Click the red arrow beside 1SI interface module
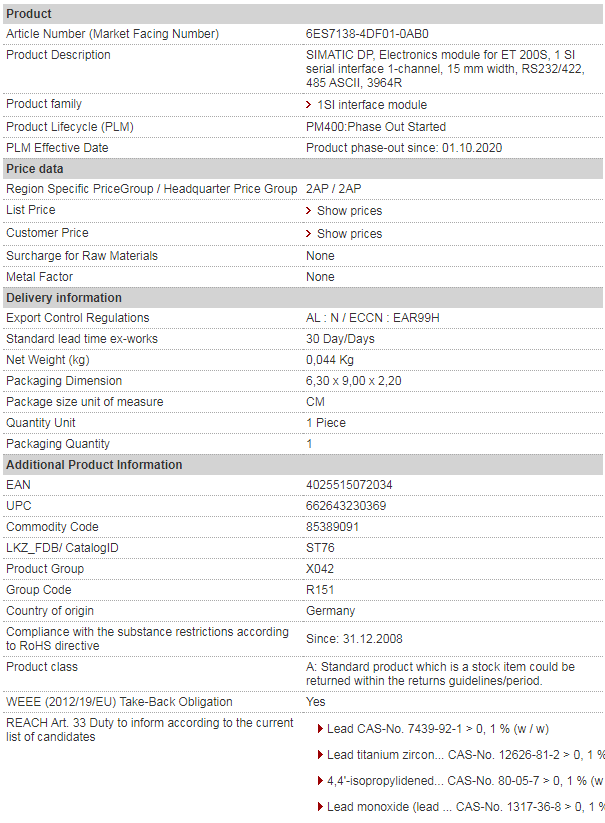 [x=309, y=105]
